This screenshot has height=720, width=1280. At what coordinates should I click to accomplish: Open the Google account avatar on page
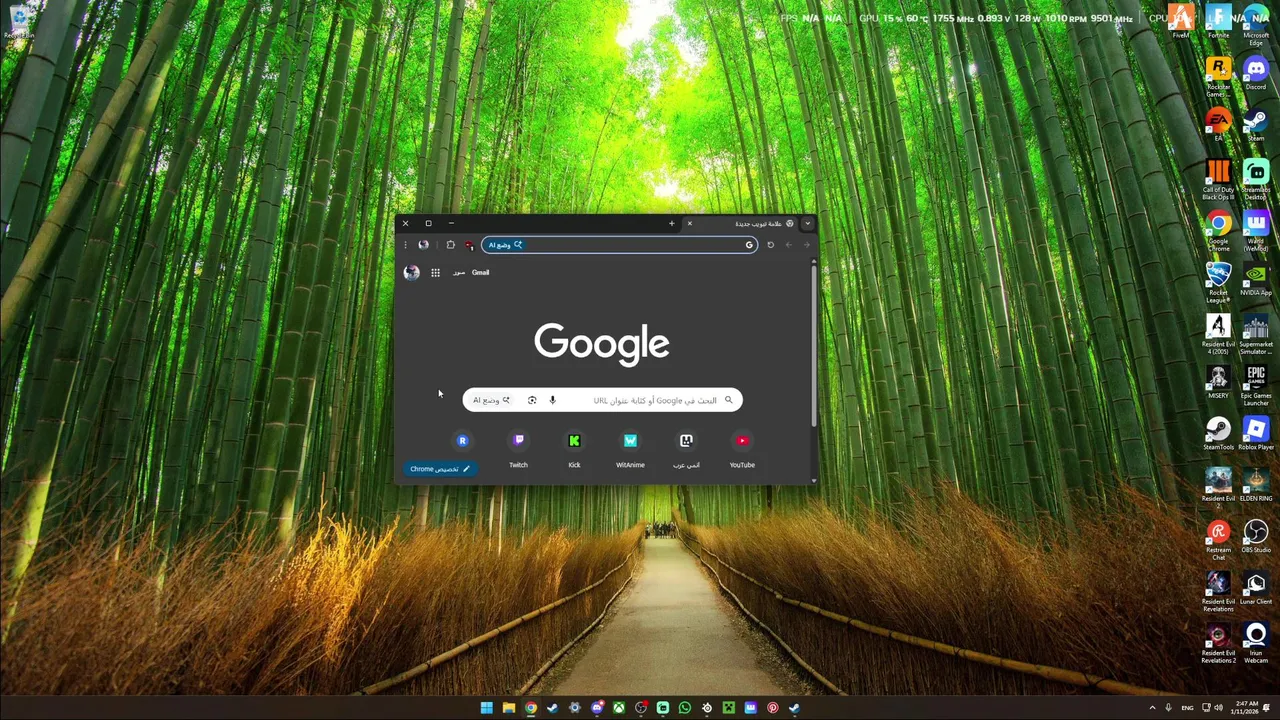(411, 273)
